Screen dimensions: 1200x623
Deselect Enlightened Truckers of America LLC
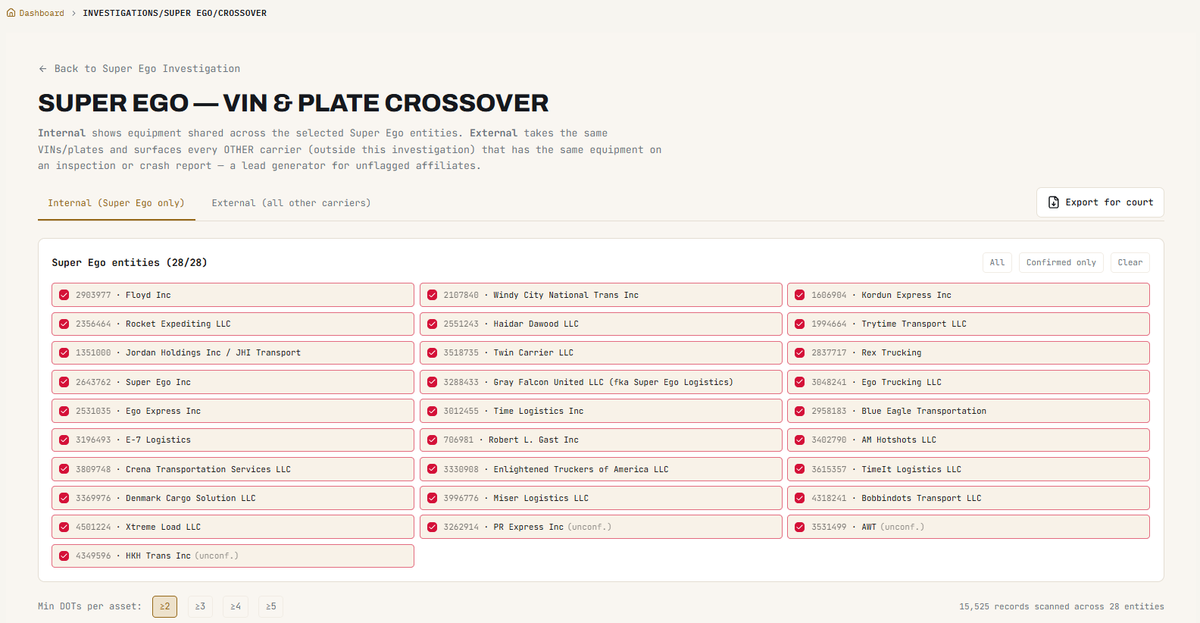pos(600,469)
